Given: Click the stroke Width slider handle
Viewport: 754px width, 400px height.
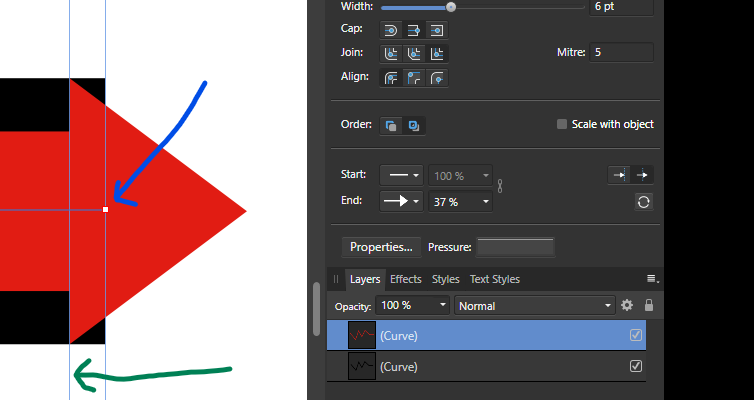Looking at the screenshot, I should point(451,7).
